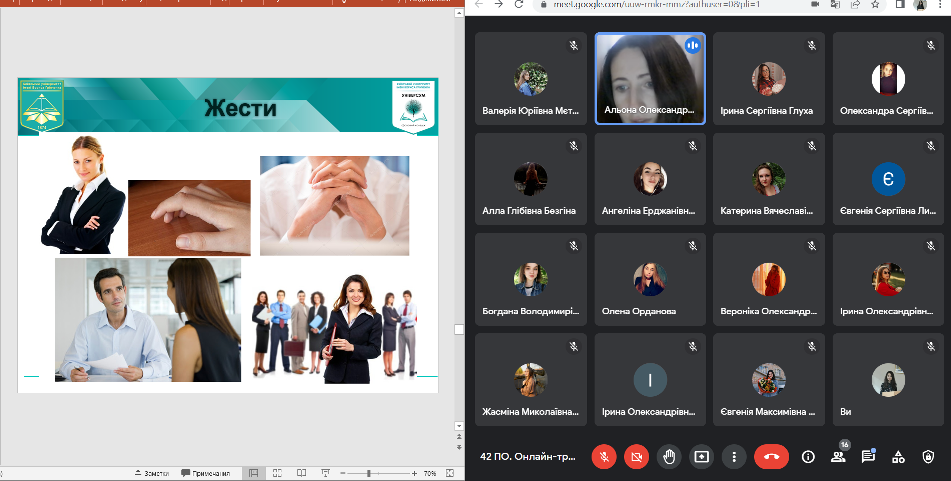Leave the call with red hang-up button
The height and width of the screenshot is (481, 951).
click(771, 457)
